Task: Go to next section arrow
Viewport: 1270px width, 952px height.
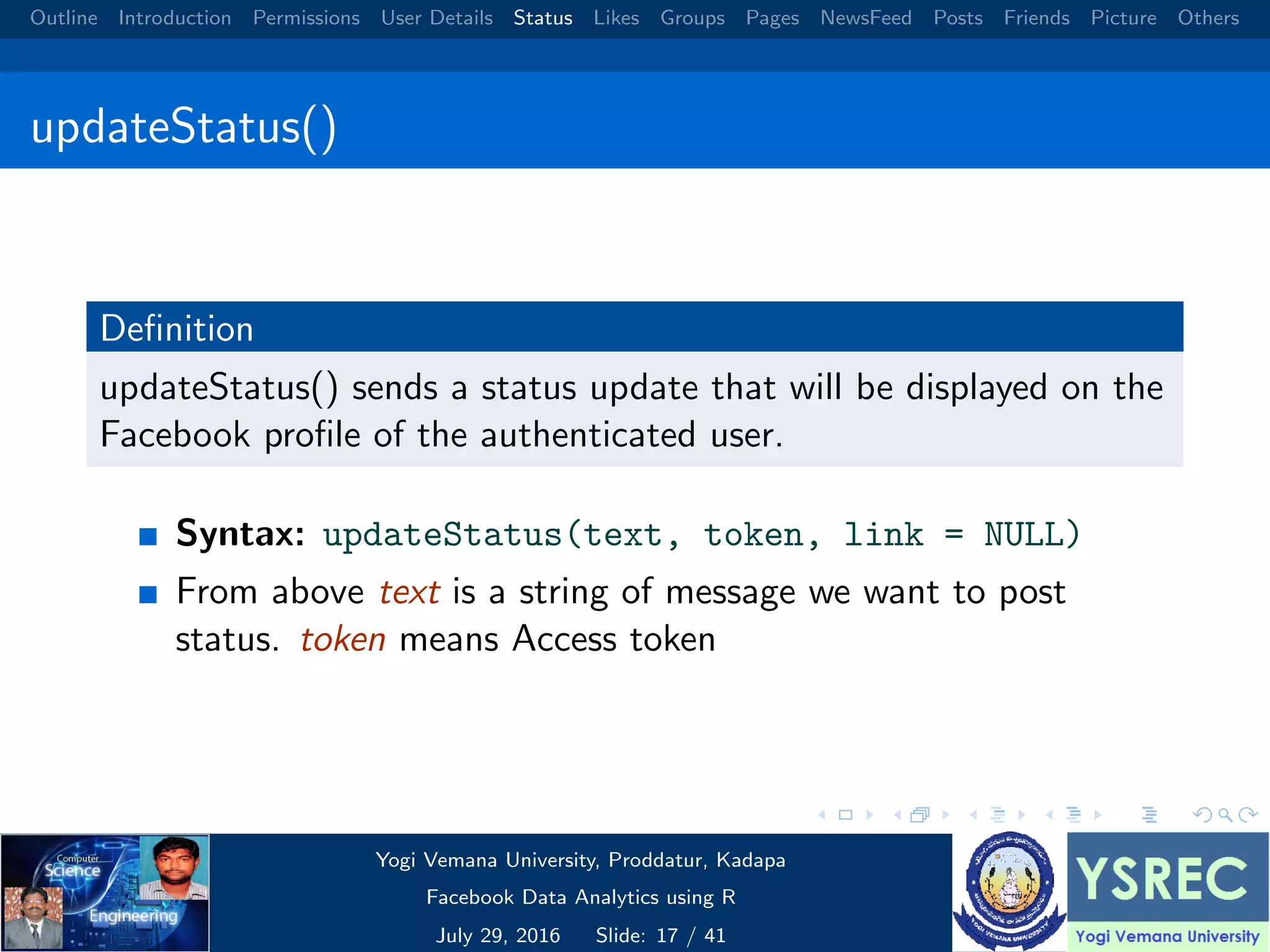Action: coord(1098,815)
